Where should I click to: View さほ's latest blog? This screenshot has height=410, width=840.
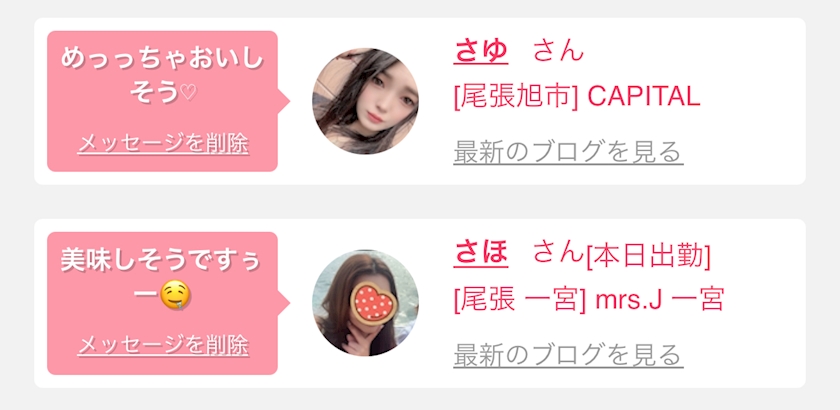568,354
